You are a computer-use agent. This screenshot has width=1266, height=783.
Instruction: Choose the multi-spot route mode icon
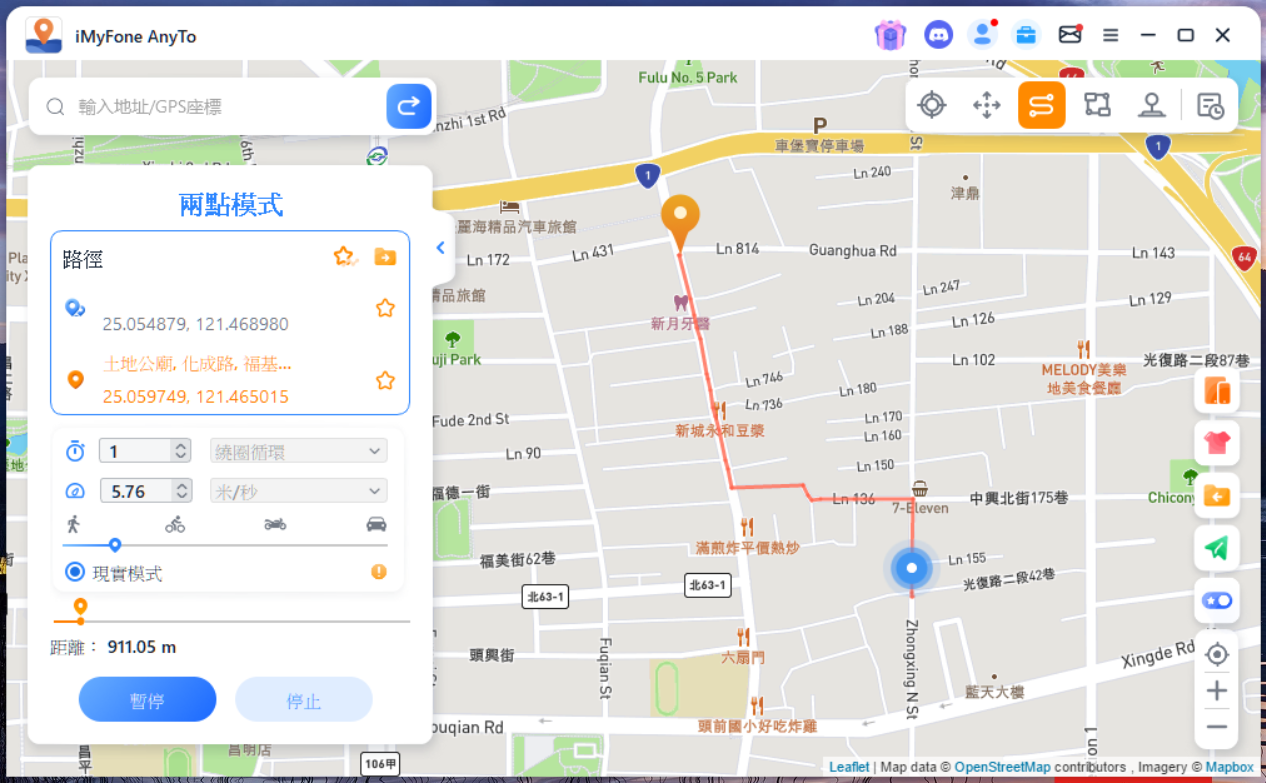pyautogui.click(x=1097, y=105)
